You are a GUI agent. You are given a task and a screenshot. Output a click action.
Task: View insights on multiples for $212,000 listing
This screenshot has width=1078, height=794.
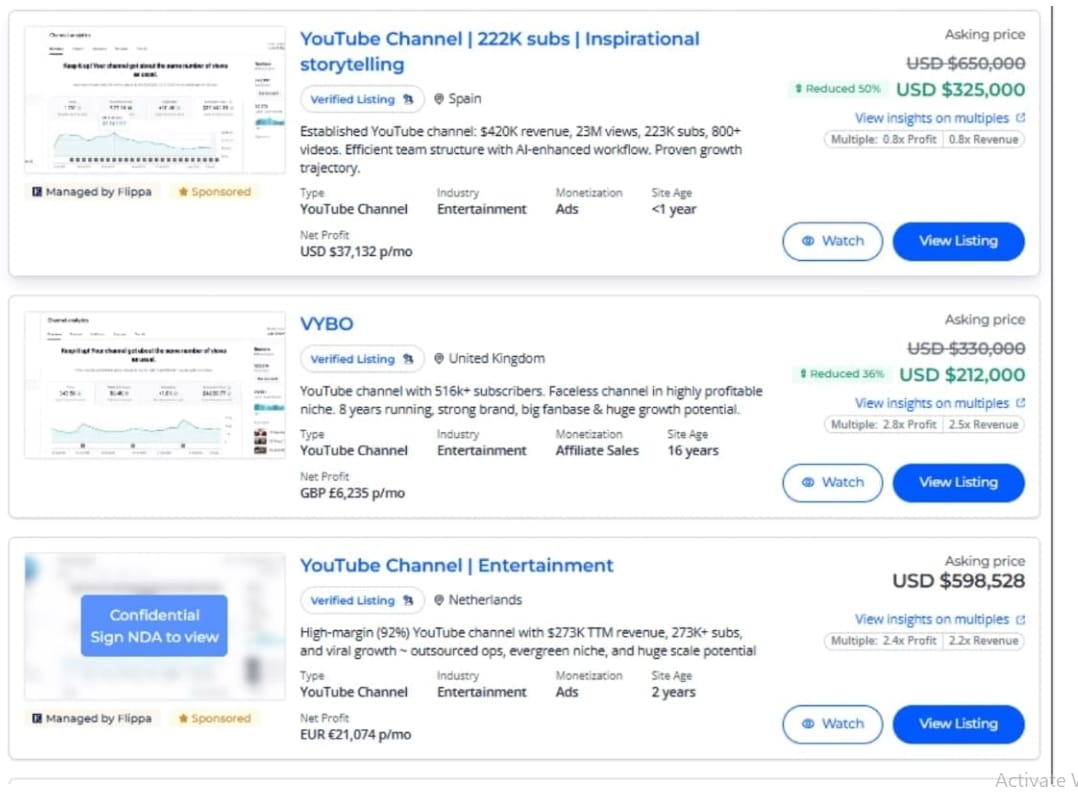tap(932, 404)
